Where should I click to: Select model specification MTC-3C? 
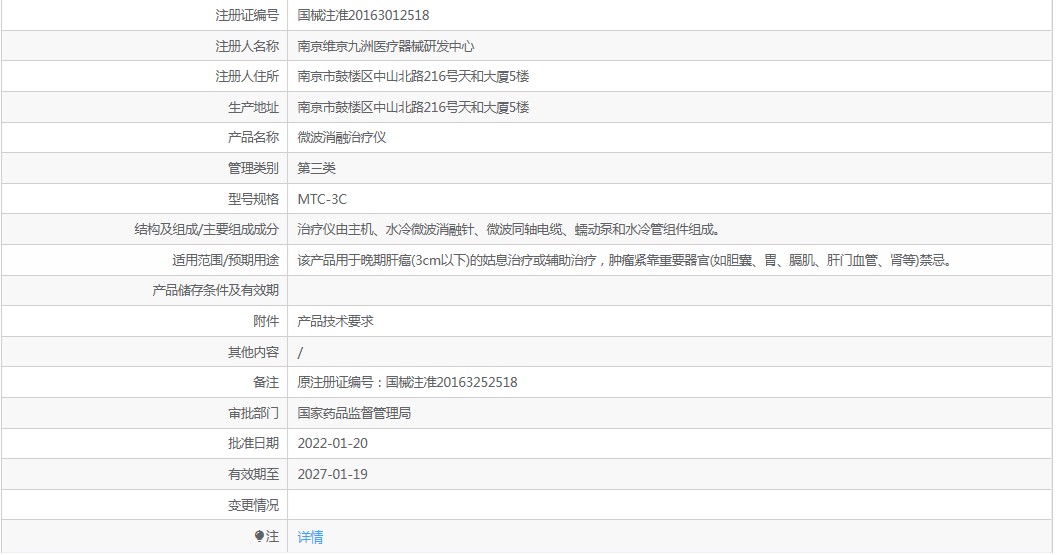[322, 199]
